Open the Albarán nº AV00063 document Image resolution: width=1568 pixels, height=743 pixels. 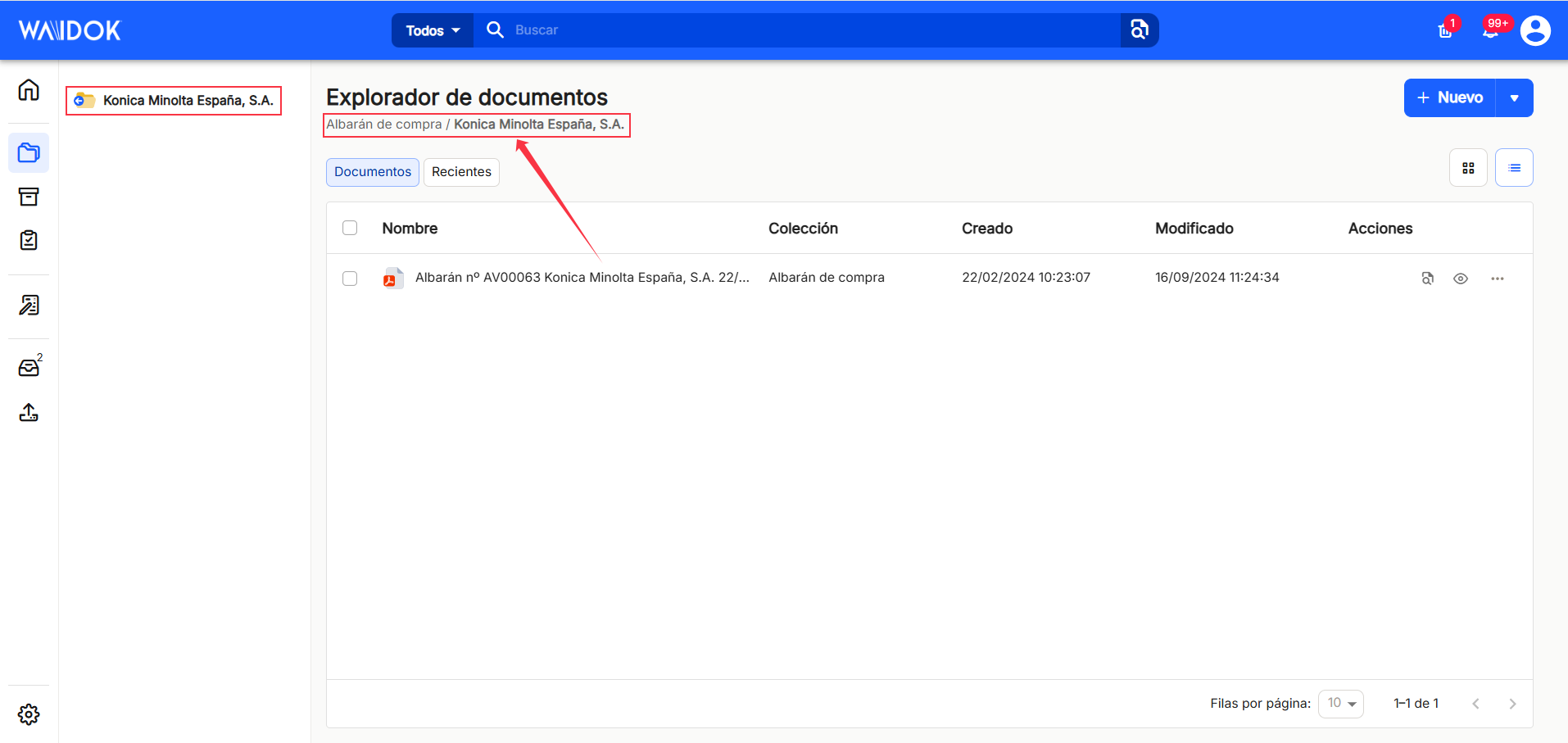pos(582,278)
